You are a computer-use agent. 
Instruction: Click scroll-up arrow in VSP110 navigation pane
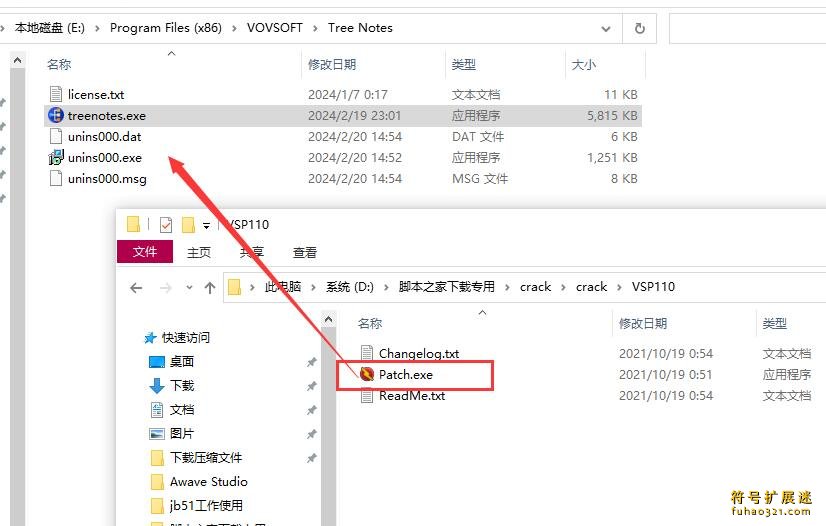[329, 320]
